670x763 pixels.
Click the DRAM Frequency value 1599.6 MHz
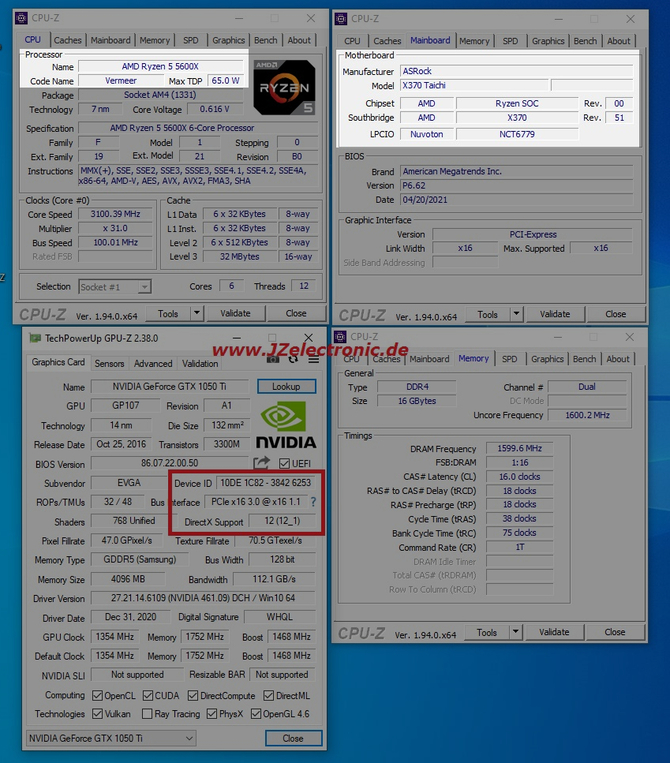point(519,448)
